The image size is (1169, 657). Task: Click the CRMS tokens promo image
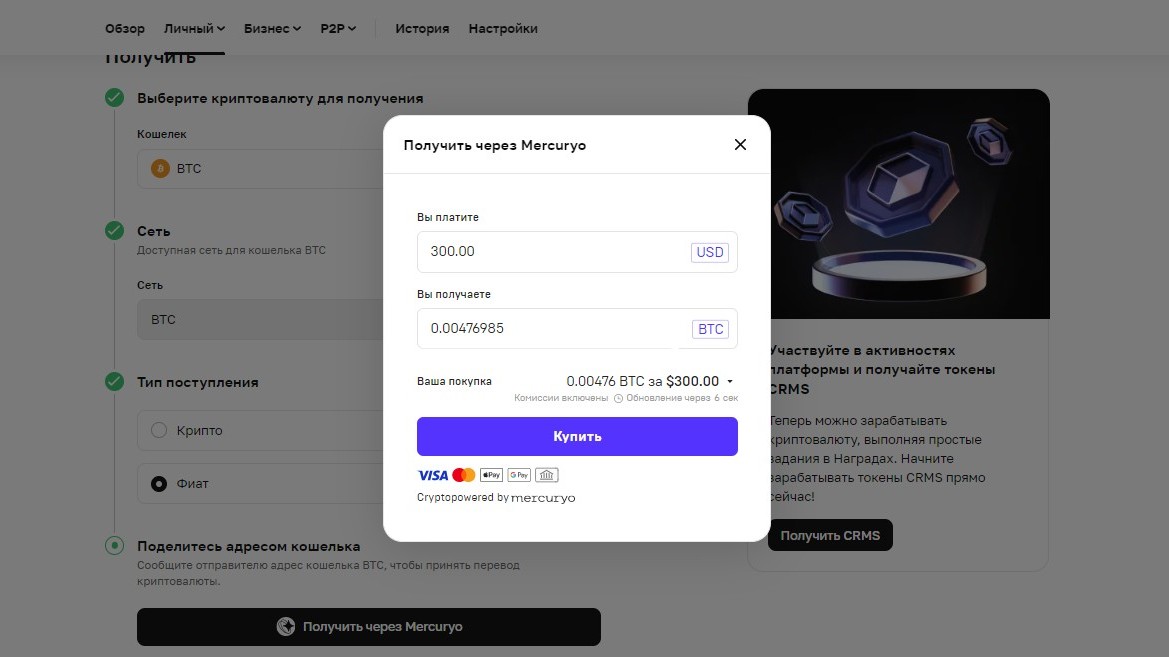(x=898, y=204)
